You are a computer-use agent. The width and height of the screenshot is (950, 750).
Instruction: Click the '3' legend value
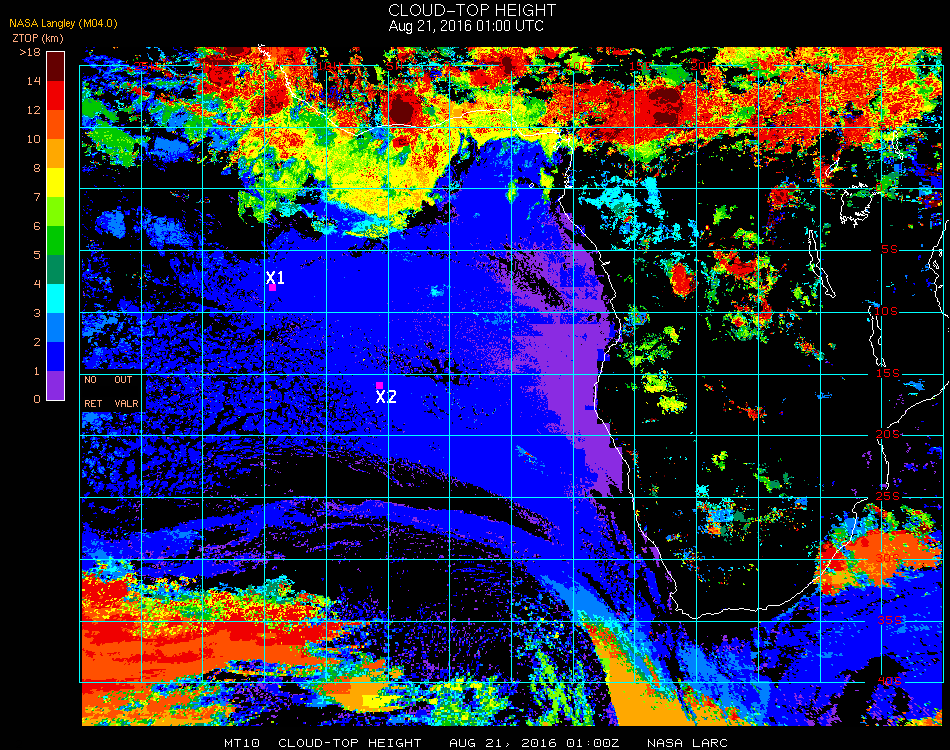(37, 313)
